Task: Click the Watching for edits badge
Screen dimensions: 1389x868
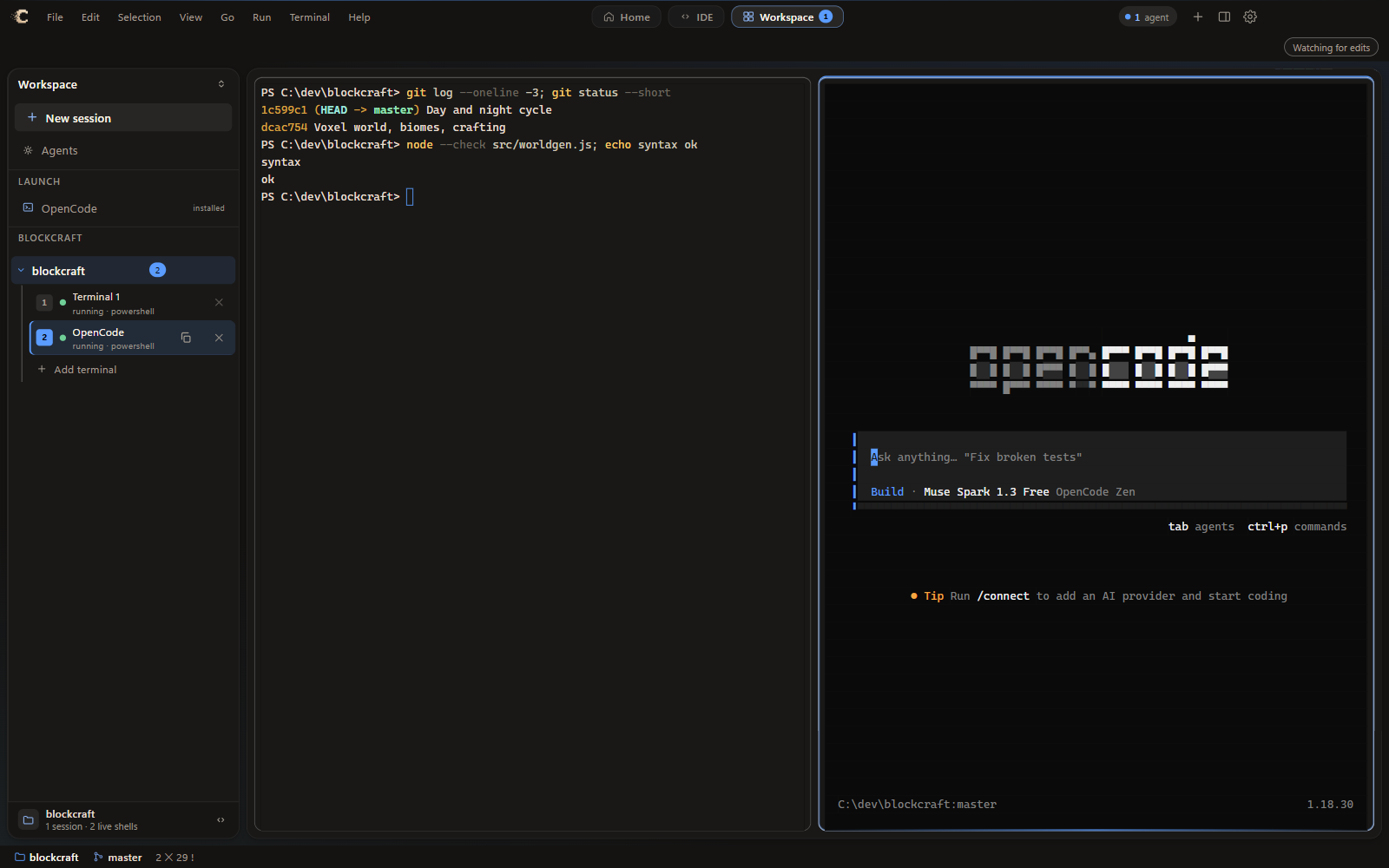Action: tap(1331, 48)
